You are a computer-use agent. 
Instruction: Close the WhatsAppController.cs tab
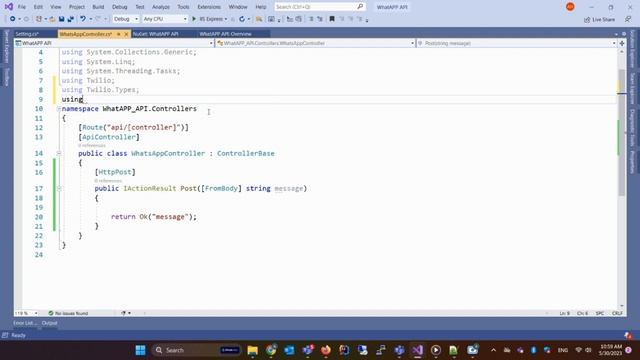[x=126, y=34]
